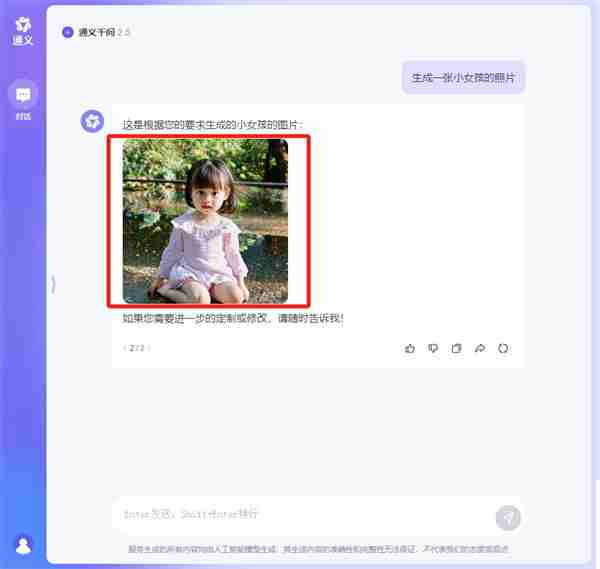Regenerate the response with refresh icon

[x=503, y=348]
